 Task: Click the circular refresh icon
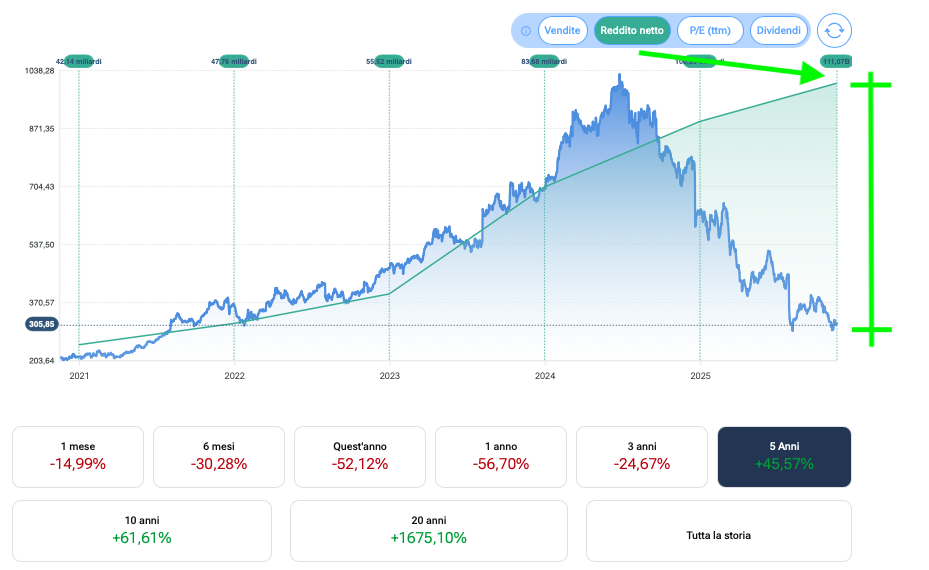click(x=834, y=31)
